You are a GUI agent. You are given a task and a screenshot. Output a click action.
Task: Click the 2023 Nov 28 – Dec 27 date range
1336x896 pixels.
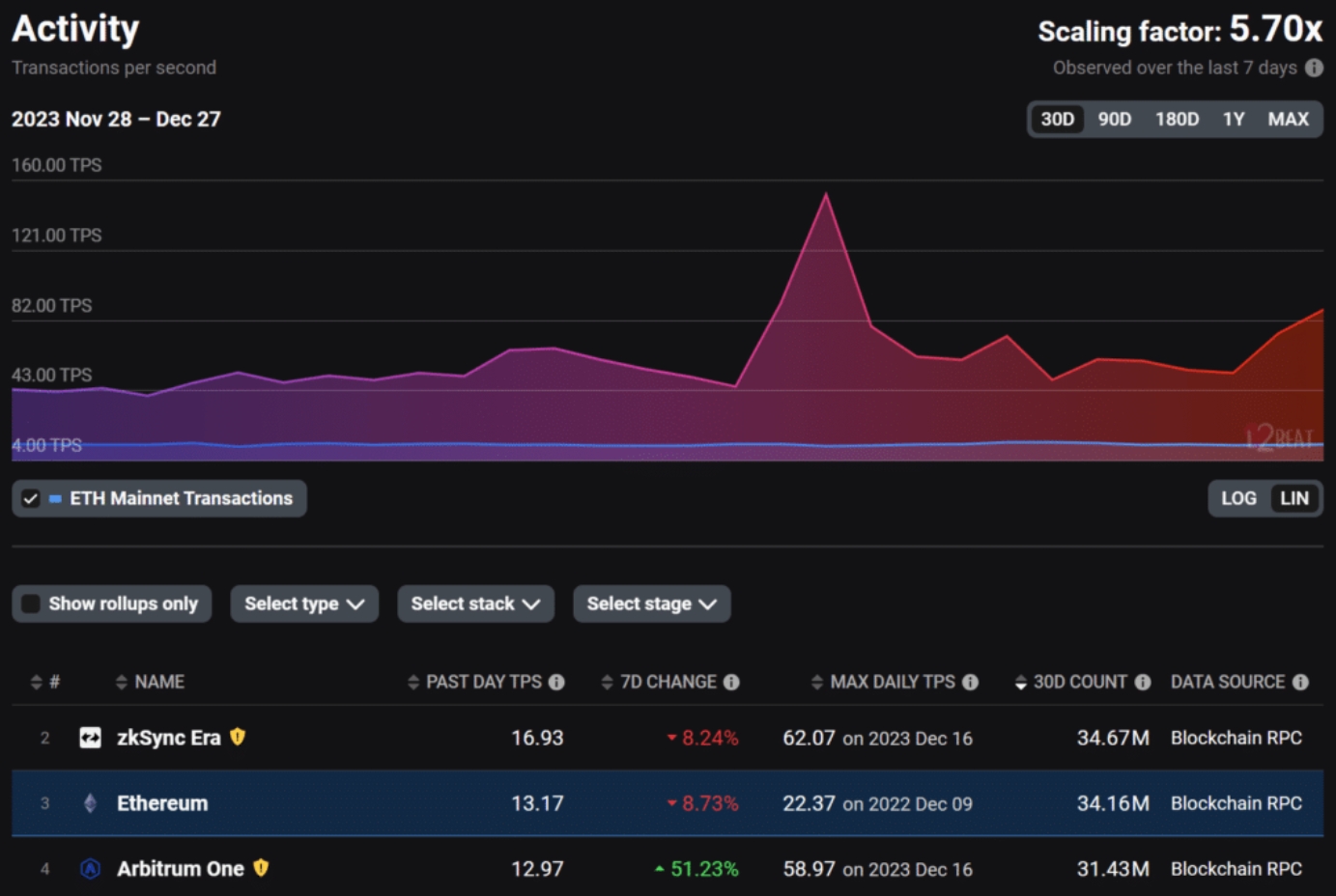click(116, 119)
